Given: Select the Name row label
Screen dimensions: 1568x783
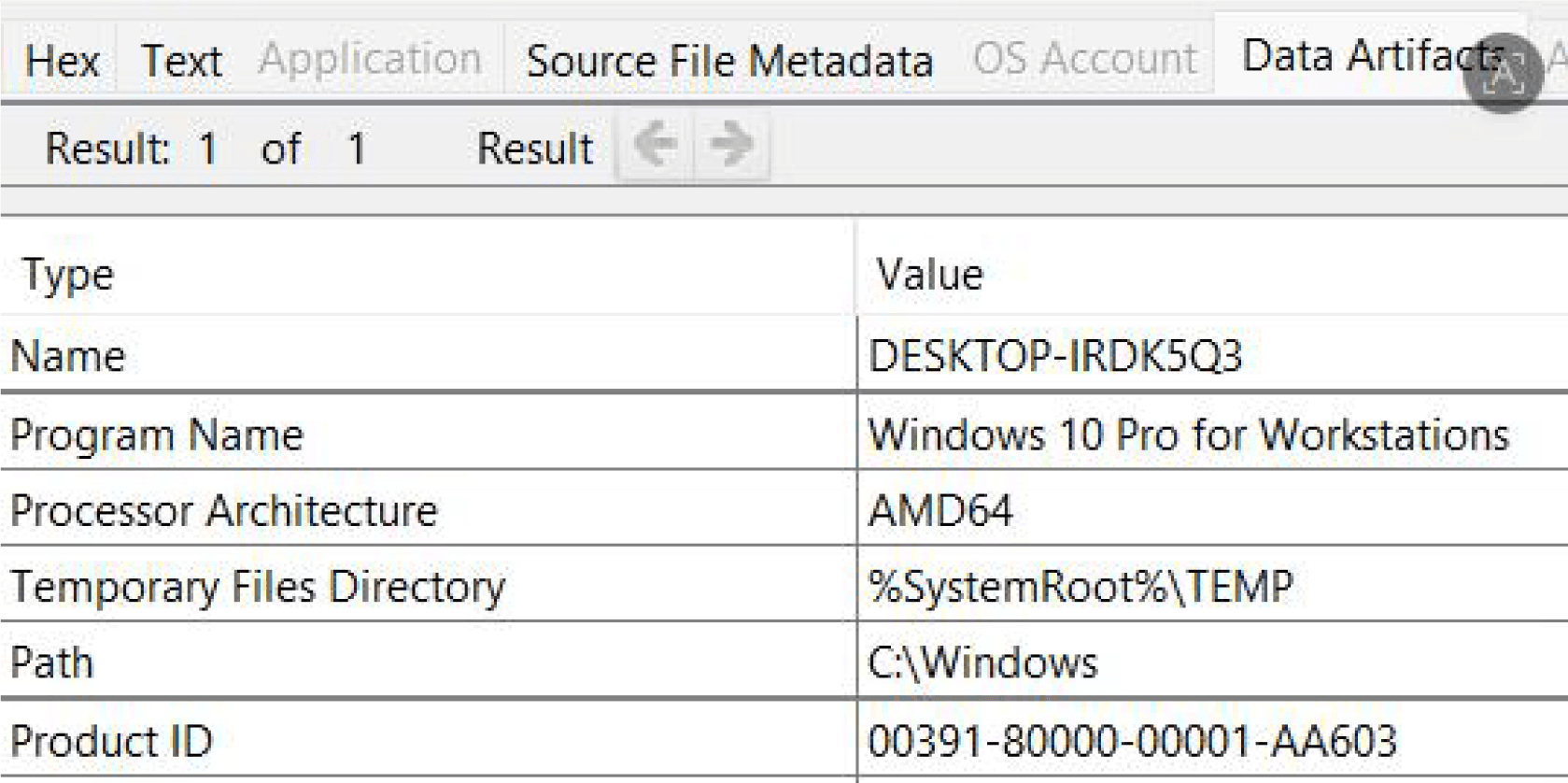Looking at the screenshot, I should [x=67, y=356].
